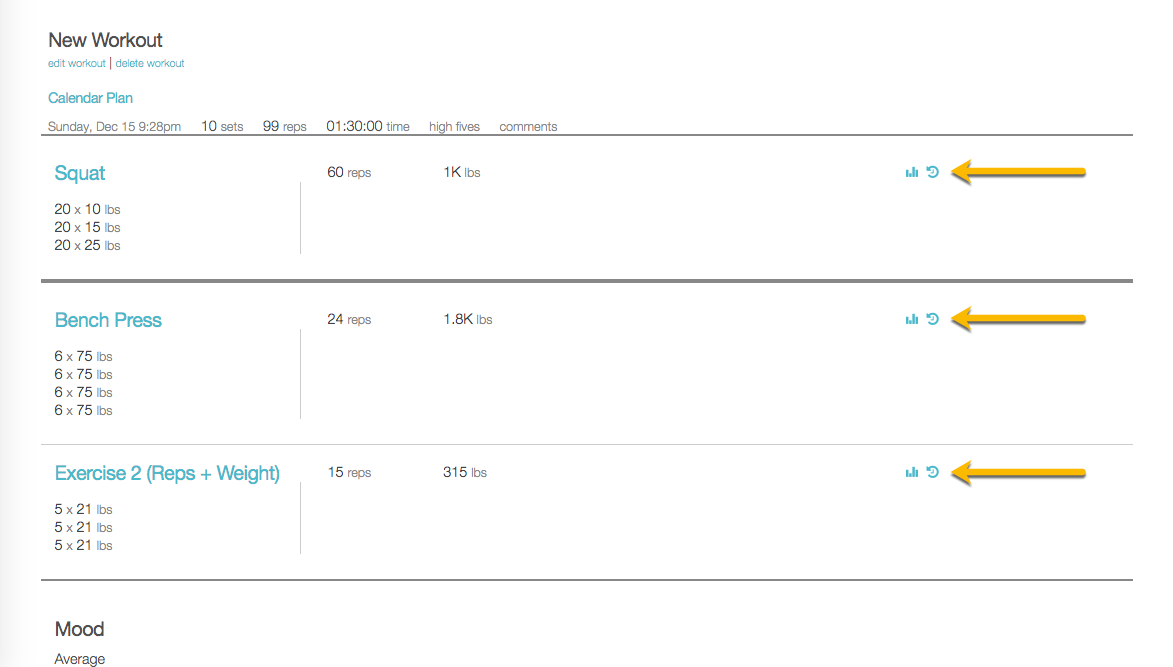Select the Bench Press exercise title
Image resolution: width=1173 pixels, height=667 pixels.
[x=108, y=320]
